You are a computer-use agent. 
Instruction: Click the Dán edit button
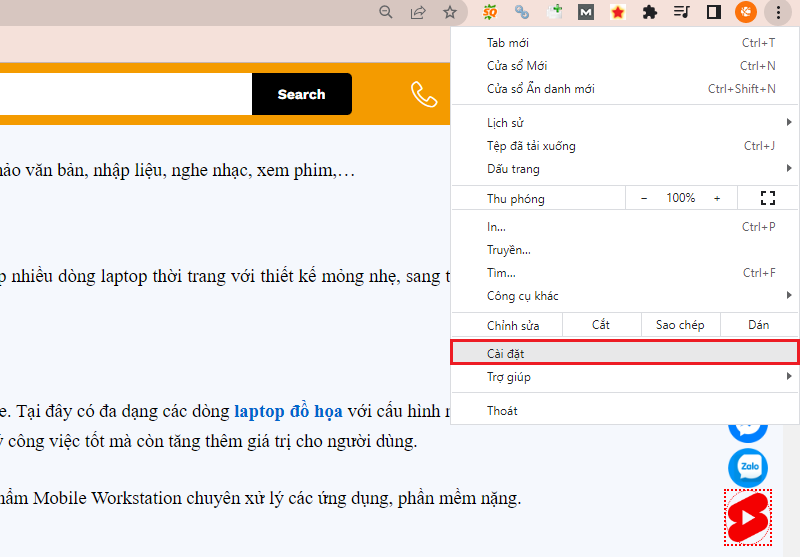(x=759, y=325)
